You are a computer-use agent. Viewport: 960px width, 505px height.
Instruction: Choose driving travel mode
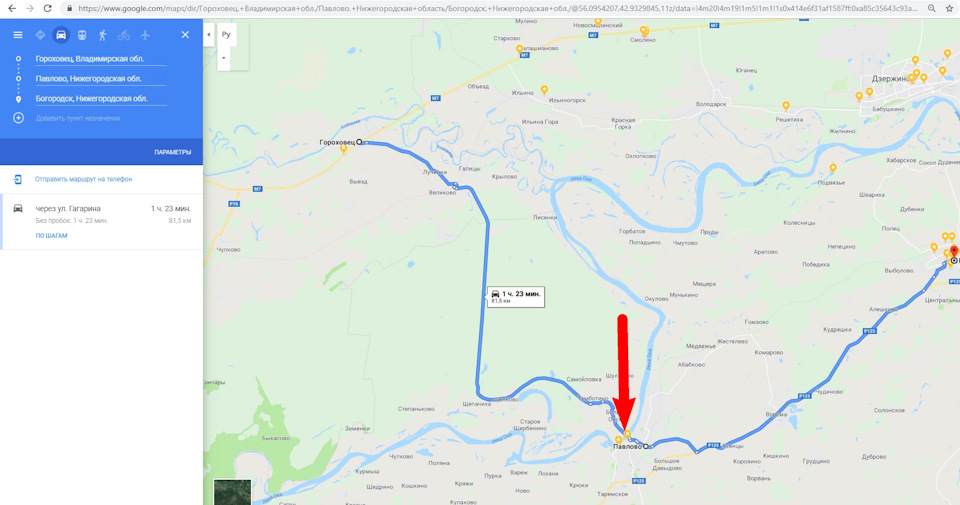61,35
